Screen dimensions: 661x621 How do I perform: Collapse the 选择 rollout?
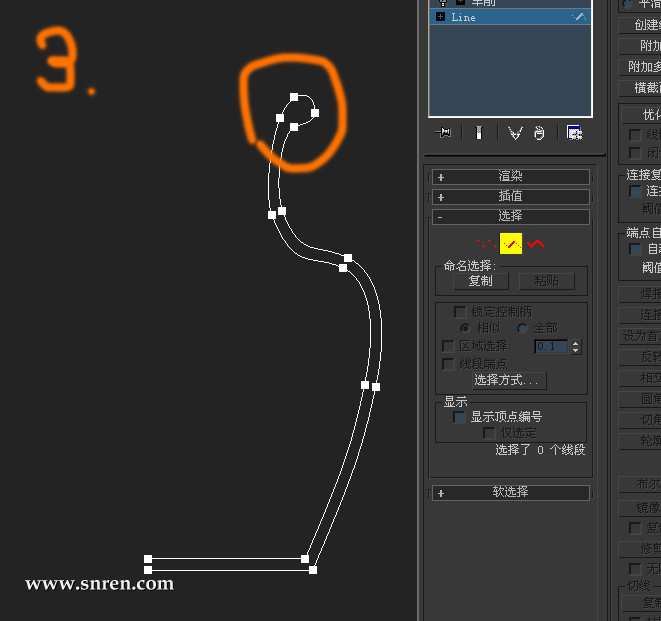pos(511,217)
